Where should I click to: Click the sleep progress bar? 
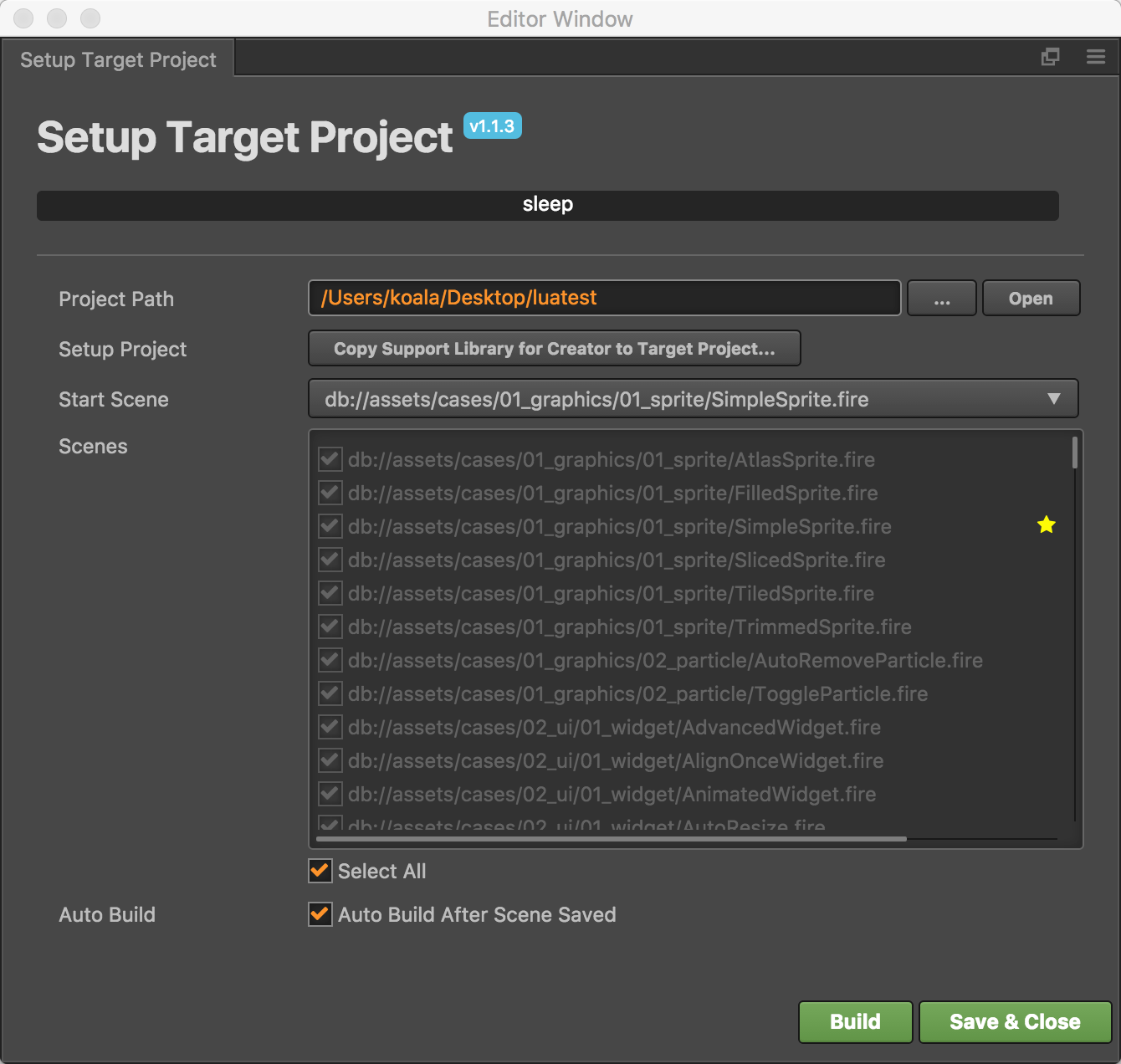pos(548,205)
